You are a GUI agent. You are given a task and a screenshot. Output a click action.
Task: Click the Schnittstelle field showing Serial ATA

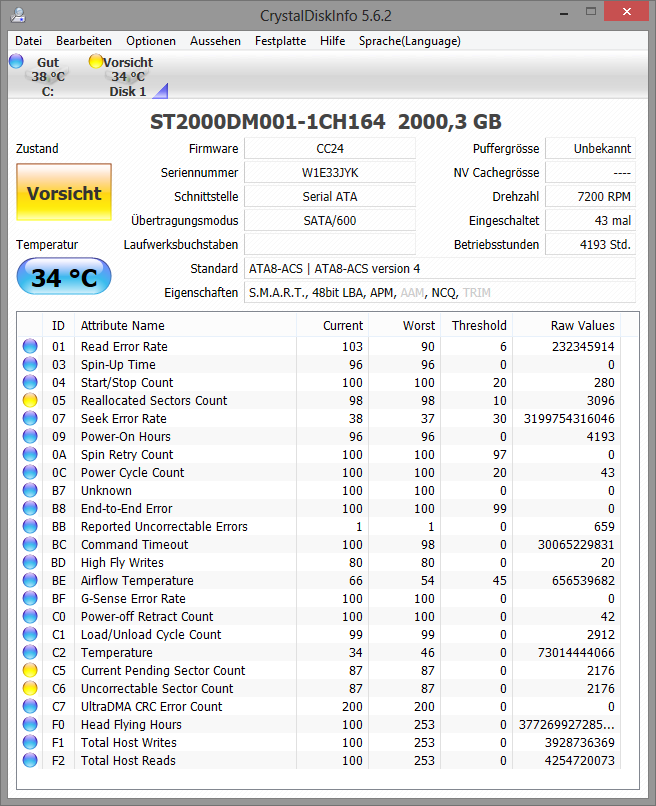(330, 196)
